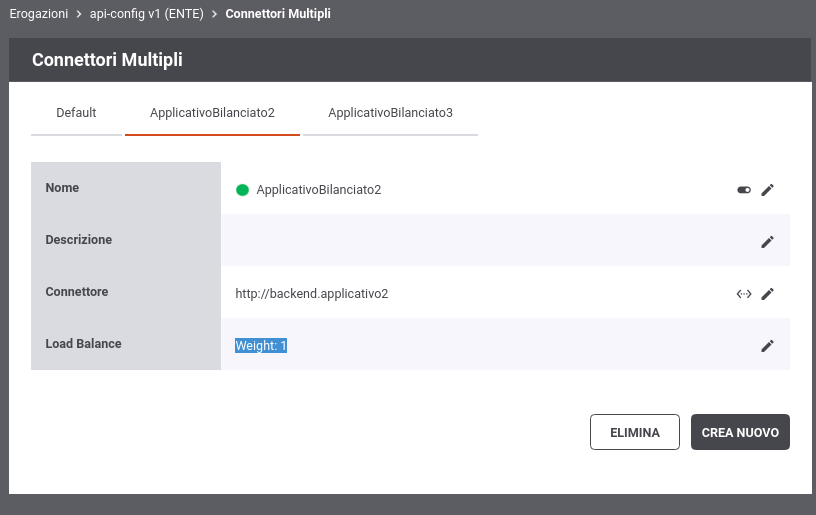816x515 pixels.
Task: Click the breadcrumb chevron after Erogazioni
Action: click(79, 14)
